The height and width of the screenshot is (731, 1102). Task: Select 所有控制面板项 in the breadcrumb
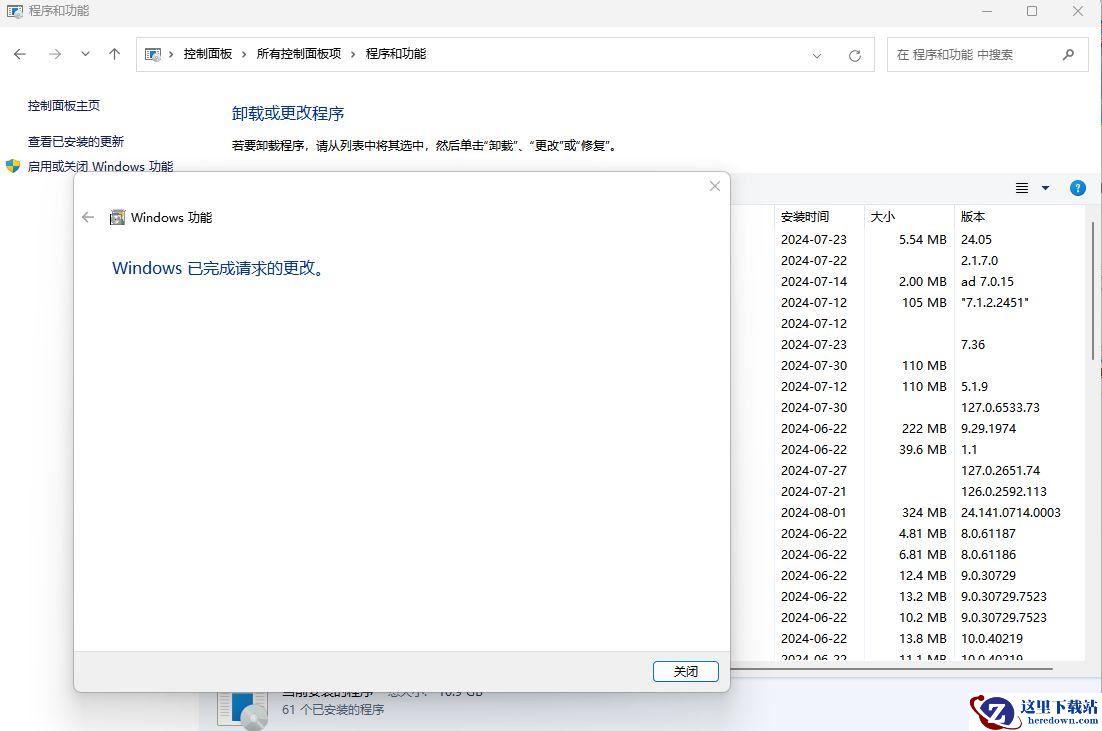[298, 54]
